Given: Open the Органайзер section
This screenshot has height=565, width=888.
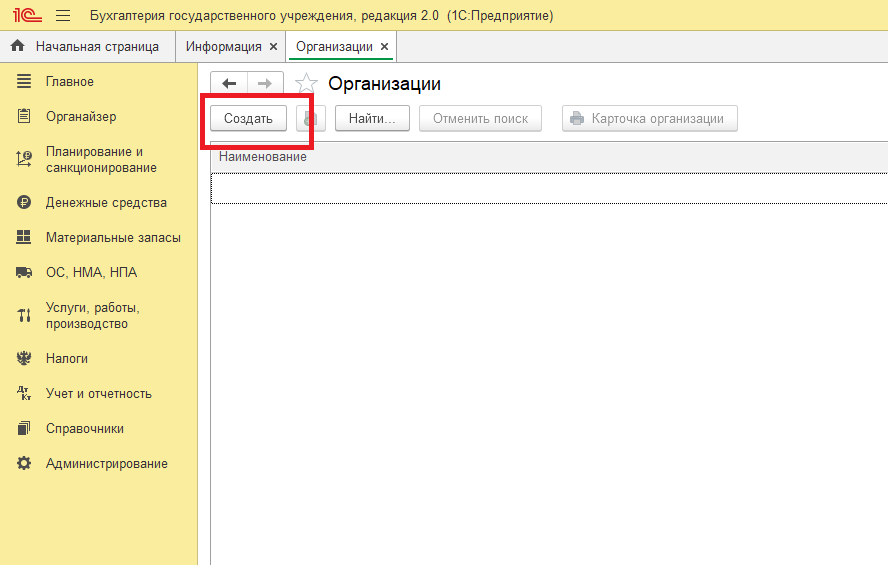Looking at the screenshot, I should 81,116.
